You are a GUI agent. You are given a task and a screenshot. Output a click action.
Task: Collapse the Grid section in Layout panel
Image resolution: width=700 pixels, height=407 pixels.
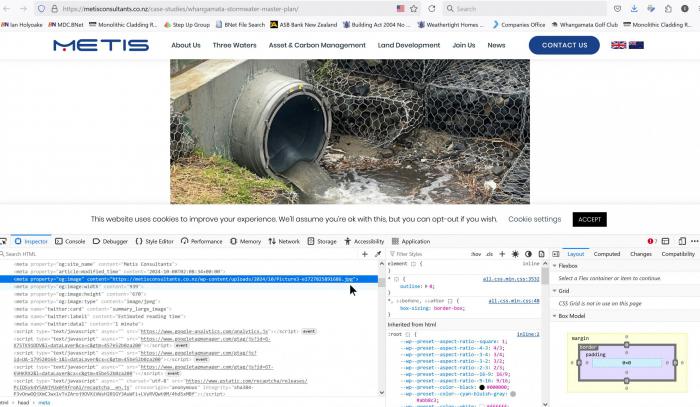pyautogui.click(x=556, y=291)
